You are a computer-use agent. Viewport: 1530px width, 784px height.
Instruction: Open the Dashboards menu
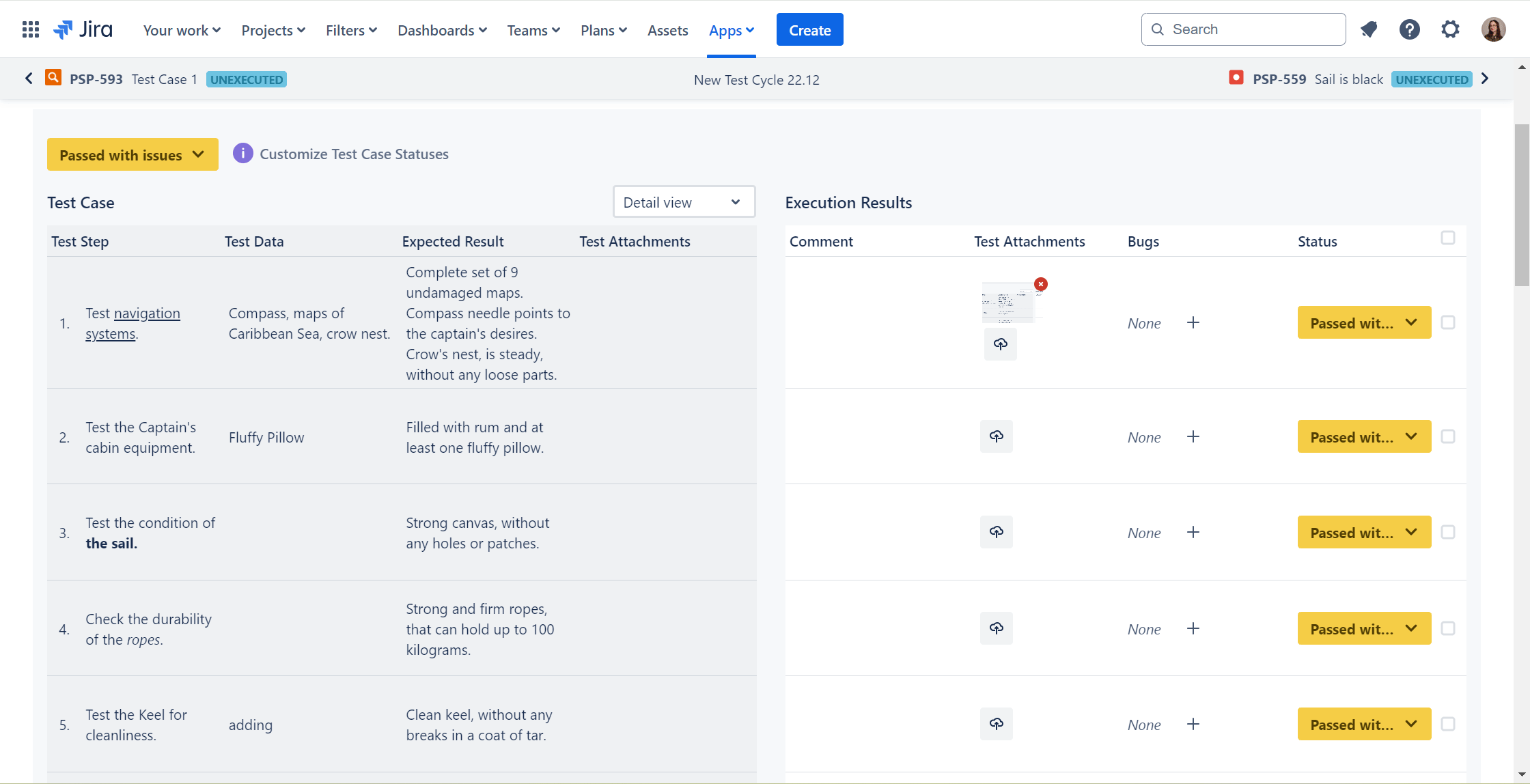(x=442, y=30)
